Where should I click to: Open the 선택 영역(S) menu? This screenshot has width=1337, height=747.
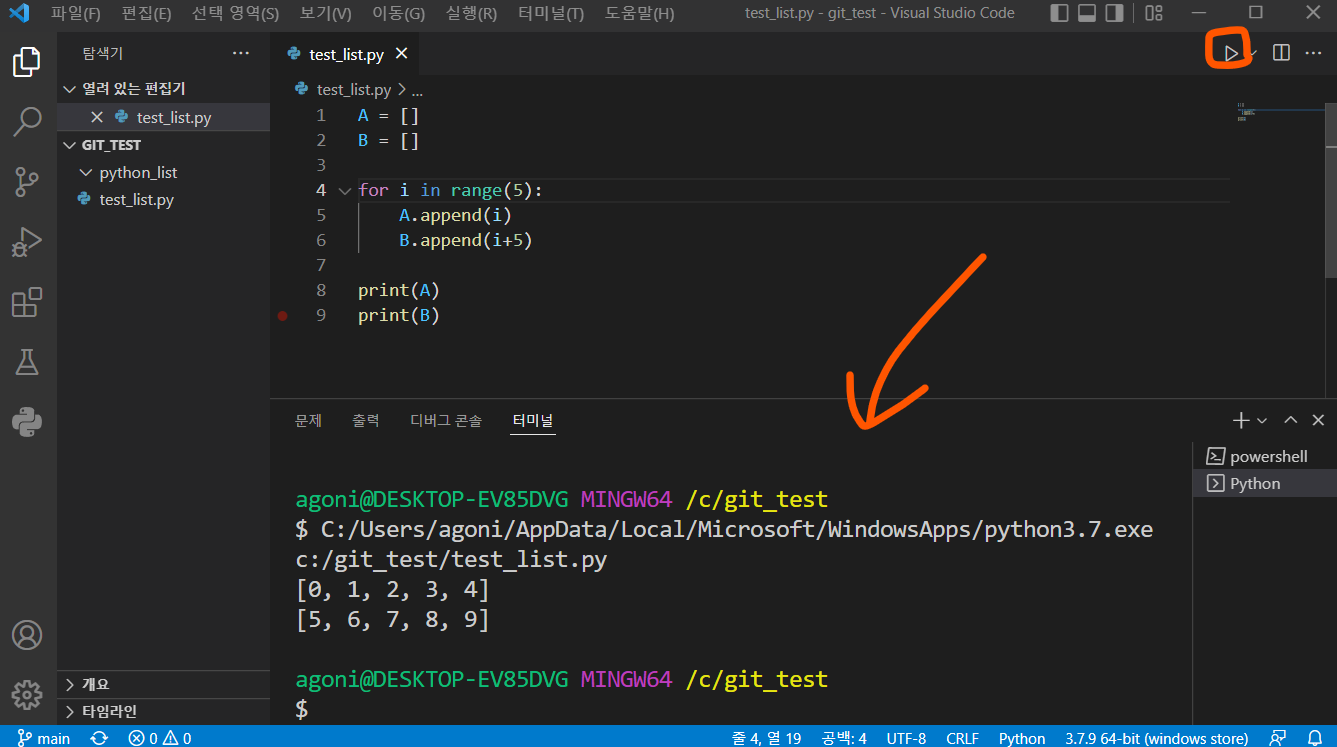(236, 13)
